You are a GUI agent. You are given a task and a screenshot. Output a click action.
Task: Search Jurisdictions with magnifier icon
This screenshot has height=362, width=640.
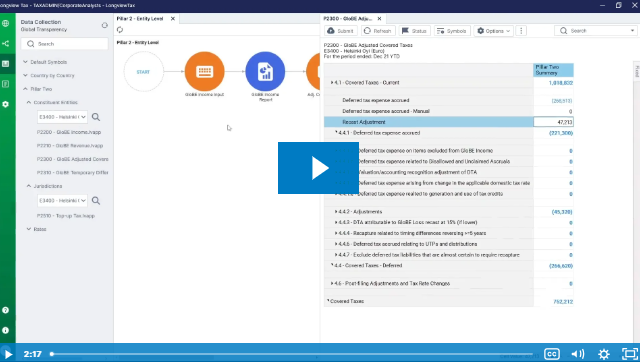coord(96,201)
